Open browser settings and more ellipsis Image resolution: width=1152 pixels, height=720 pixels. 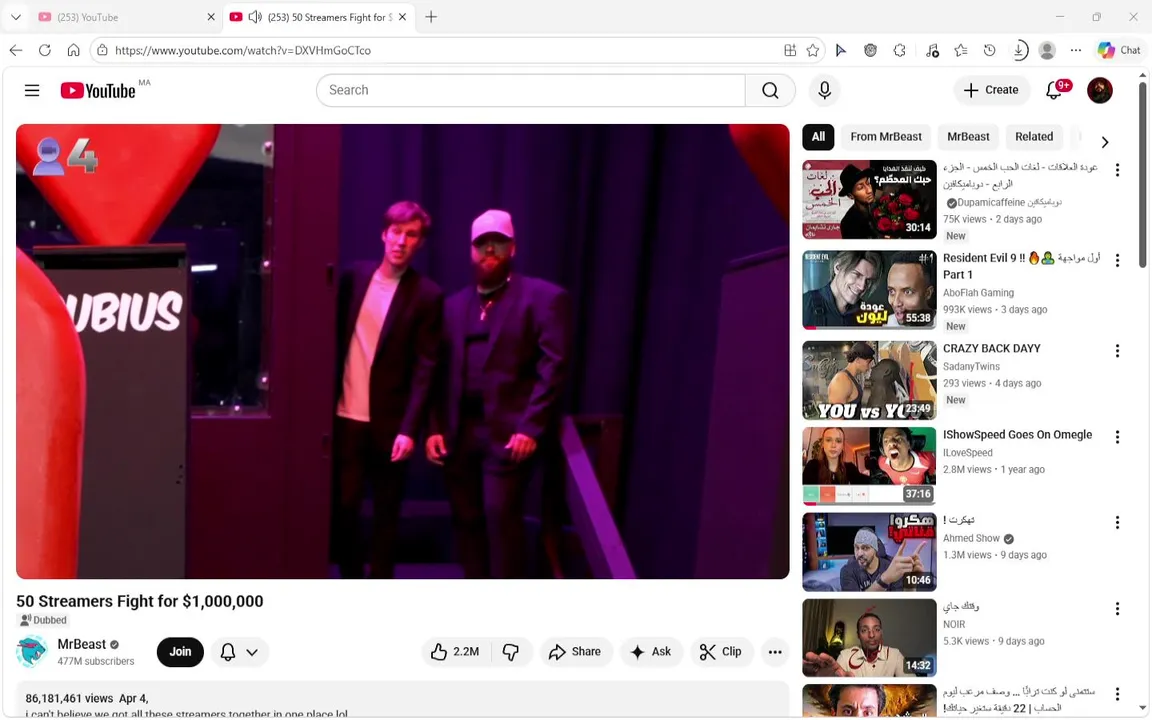(1076, 50)
